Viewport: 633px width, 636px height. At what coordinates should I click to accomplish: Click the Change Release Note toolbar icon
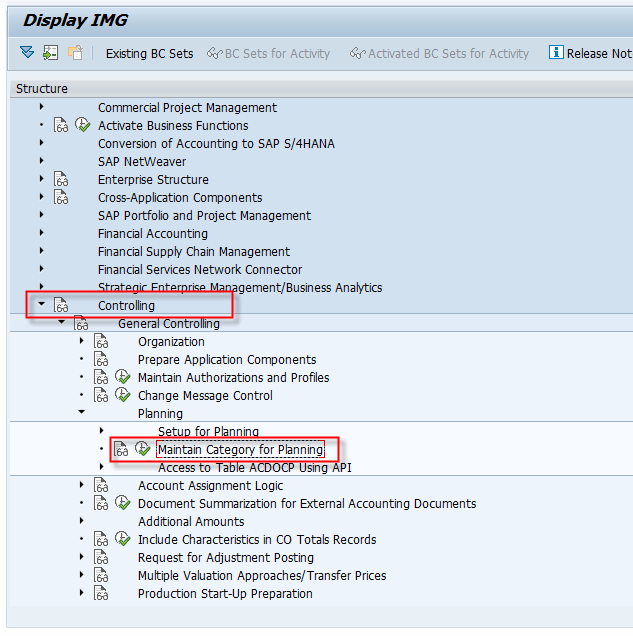(75, 53)
